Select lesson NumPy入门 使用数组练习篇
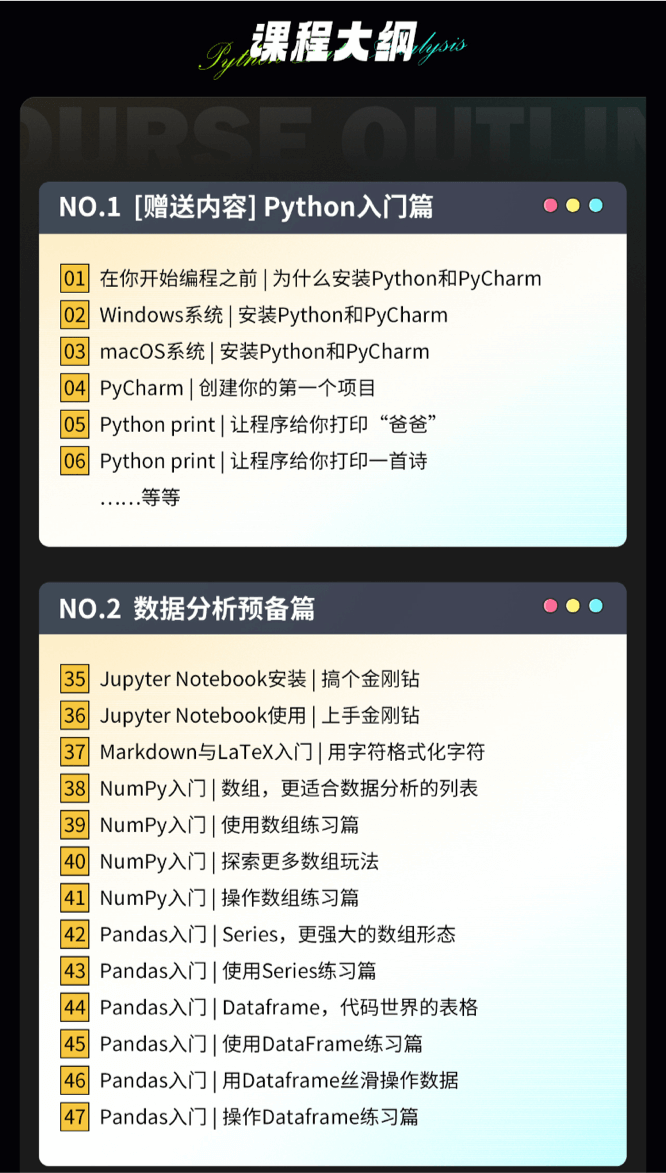 pyautogui.click(x=229, y=825)
